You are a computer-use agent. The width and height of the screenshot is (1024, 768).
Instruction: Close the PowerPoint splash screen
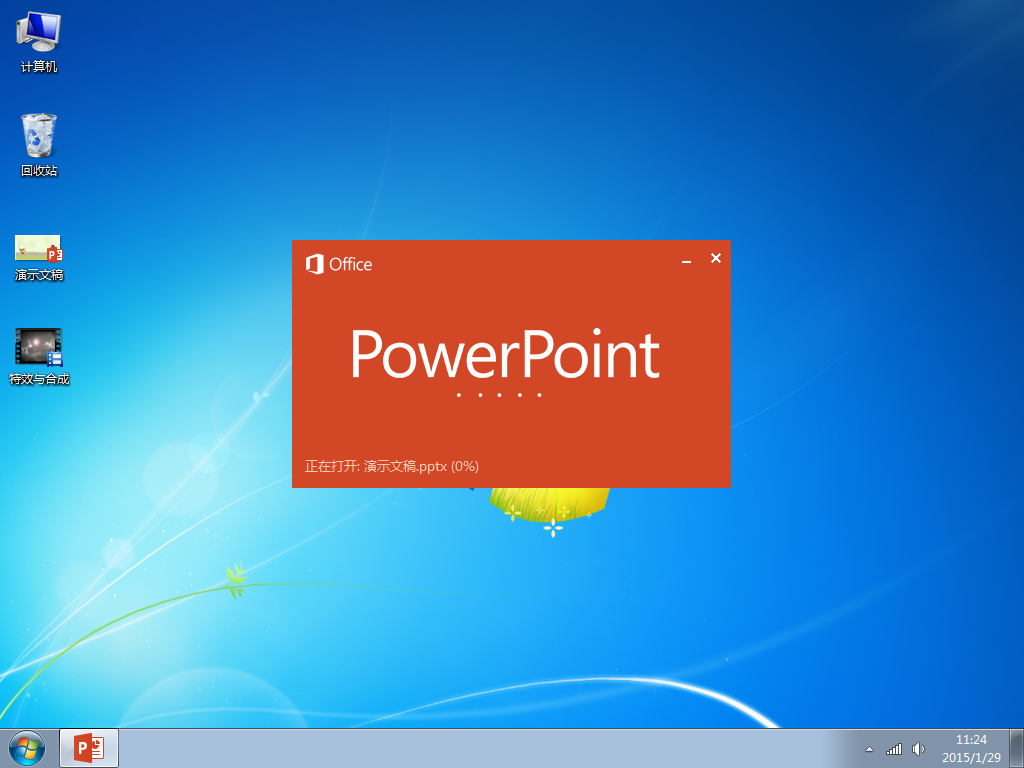(716, 258)
